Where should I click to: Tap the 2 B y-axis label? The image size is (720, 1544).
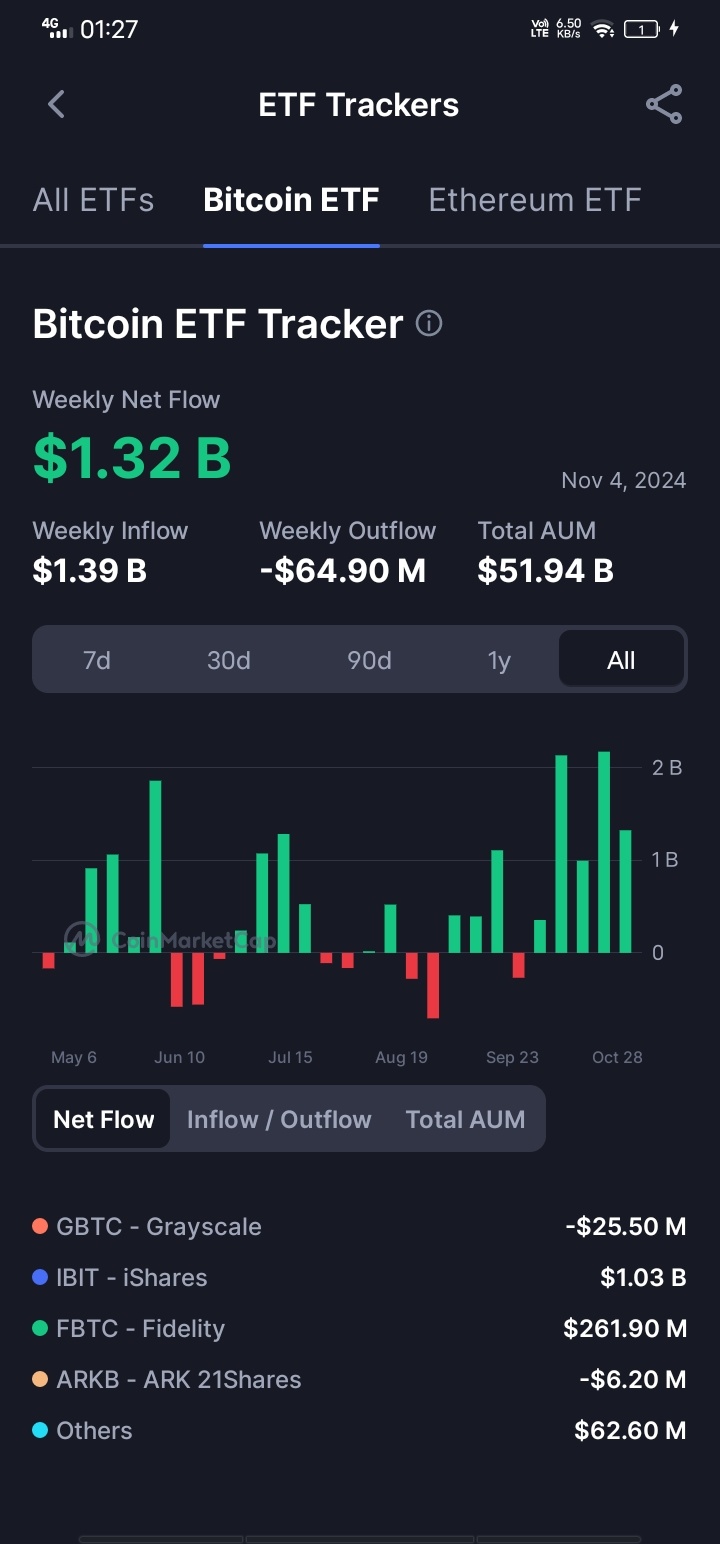pyautogui.click(x=667, y=768)
